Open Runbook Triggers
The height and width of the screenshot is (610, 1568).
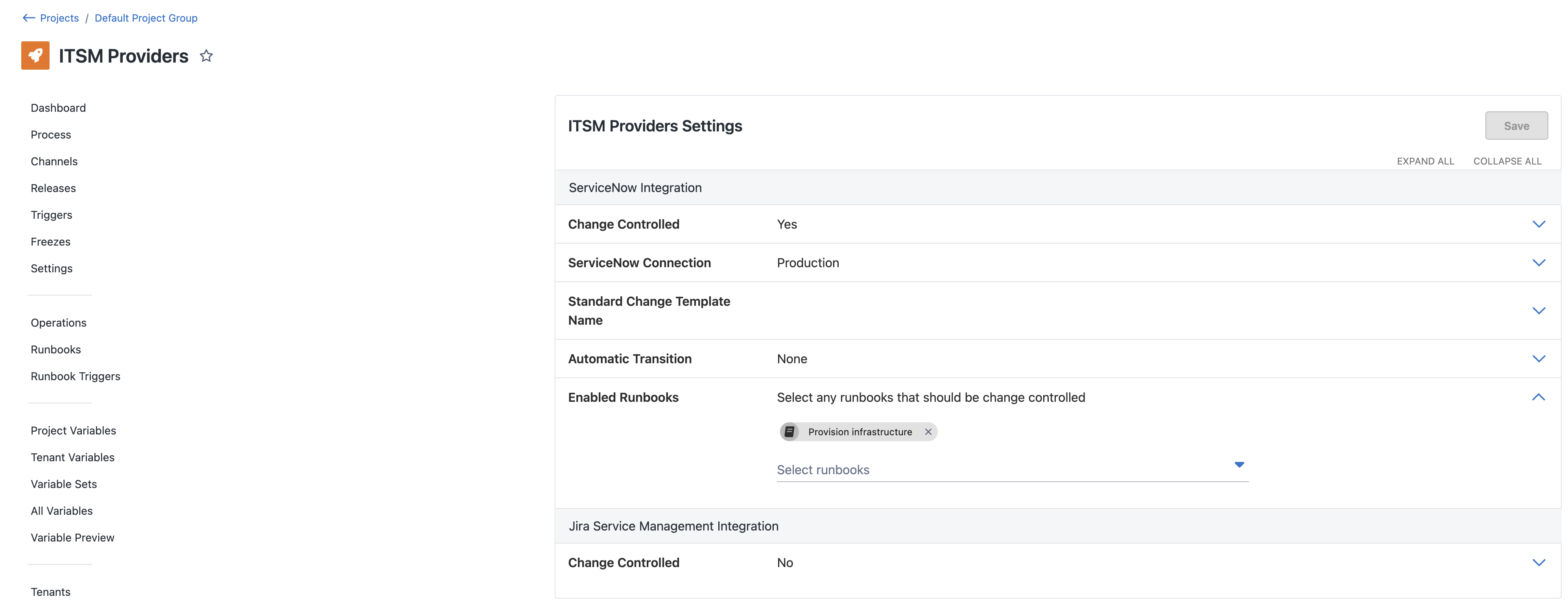tap(76, 376)
